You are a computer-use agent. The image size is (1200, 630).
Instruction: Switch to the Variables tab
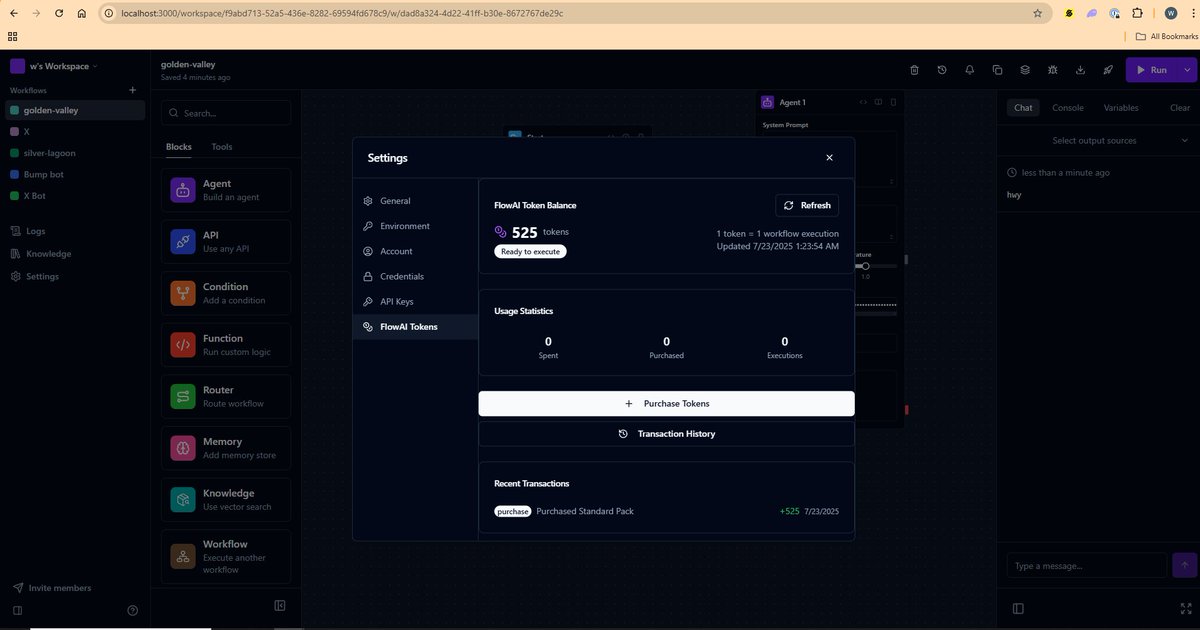[1120, 107]
